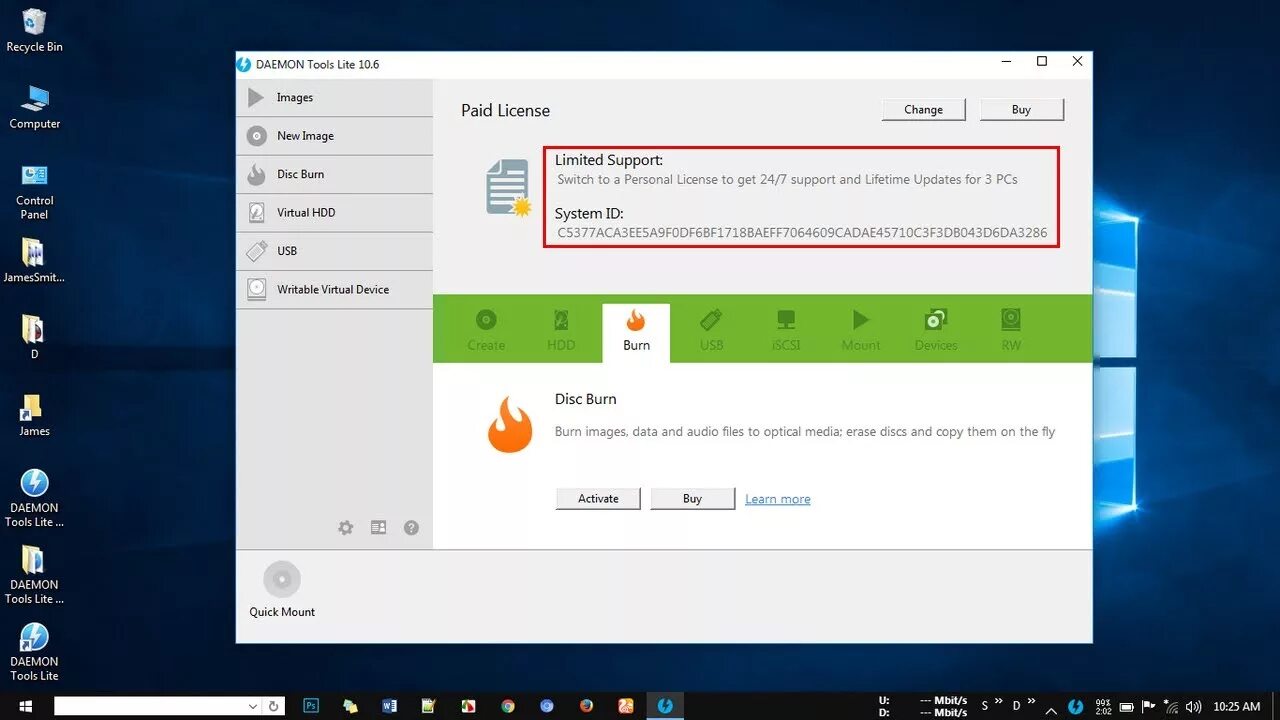Open Photoshop from the taskbar

point(311,706)
